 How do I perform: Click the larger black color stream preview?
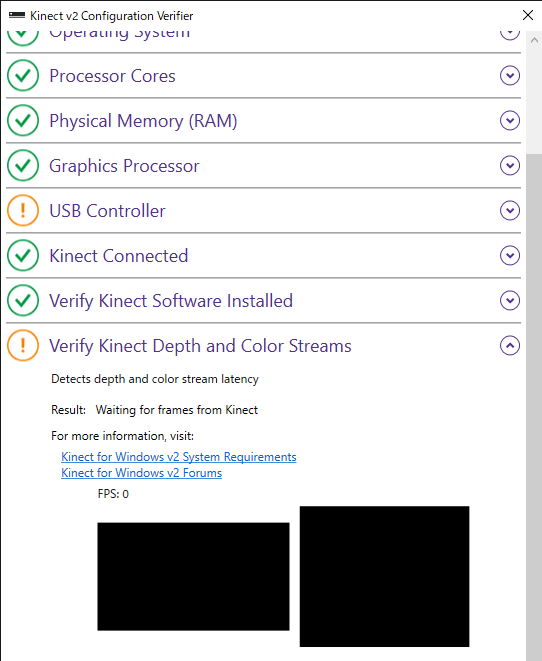[384, 576]
